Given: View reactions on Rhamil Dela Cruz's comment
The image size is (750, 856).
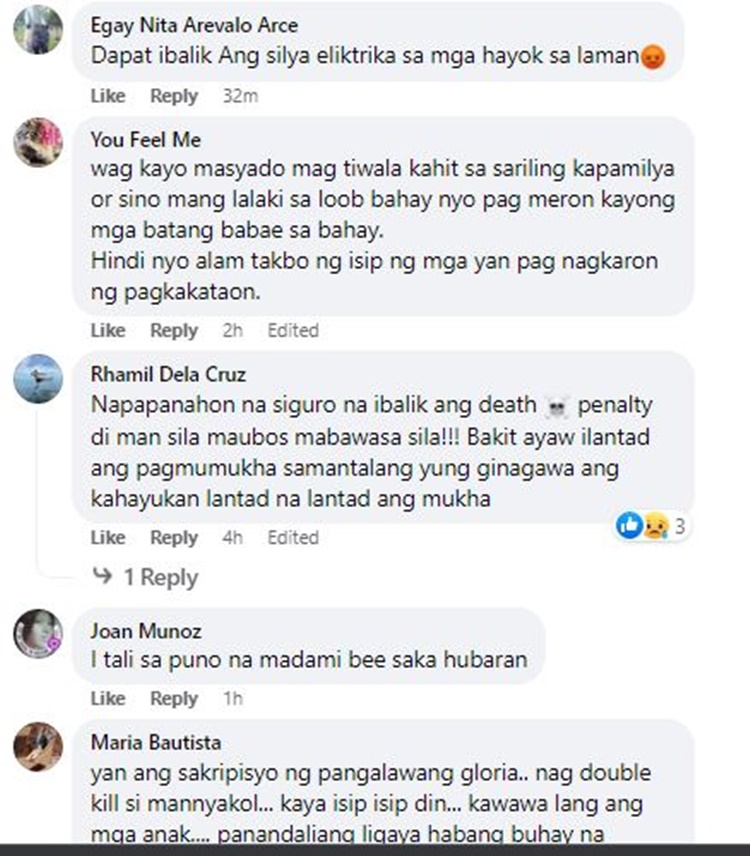Looking at the screenshot, I should click(x=651, y=526).
